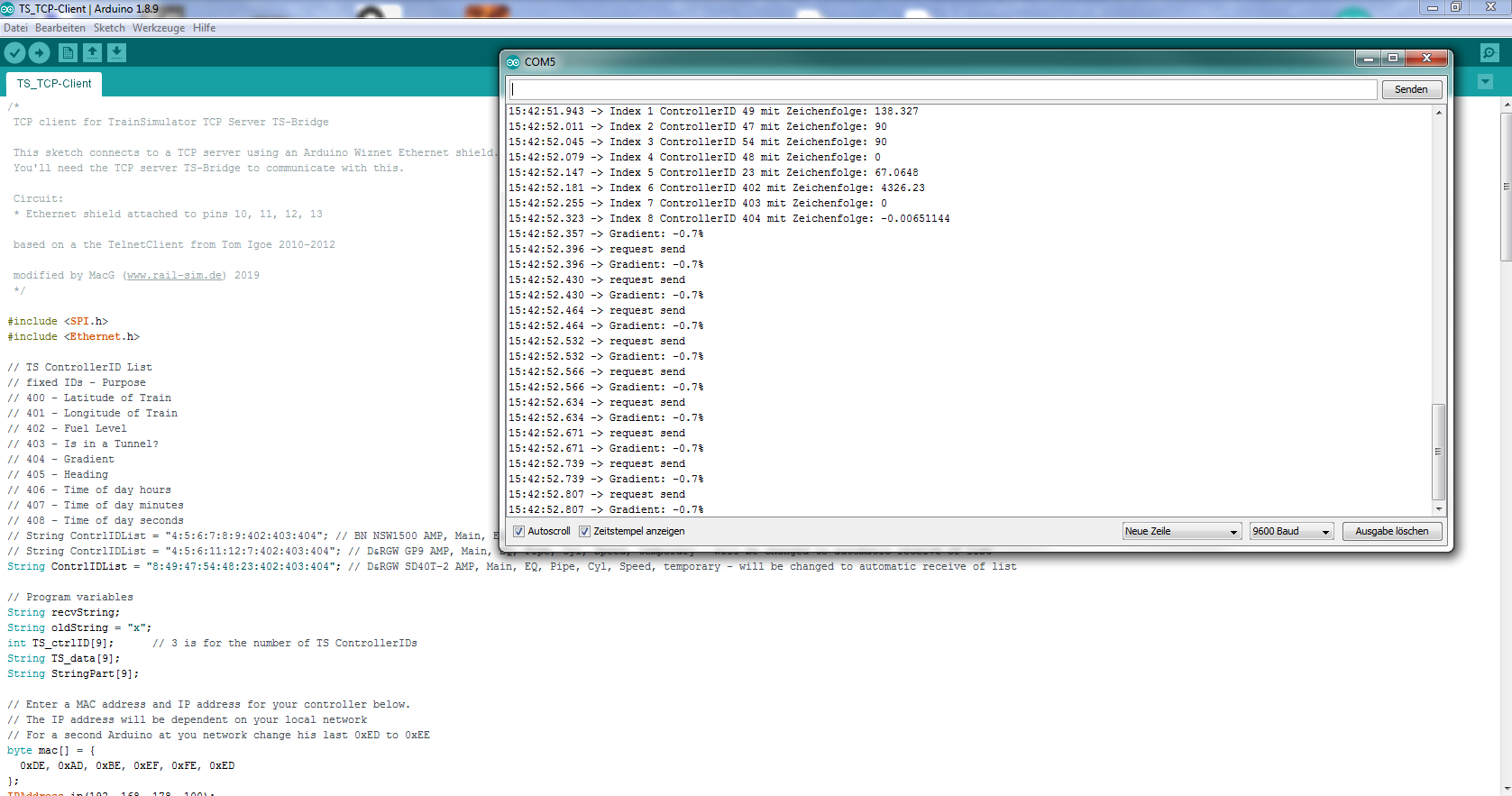Close the COM5 serial monitor window
The height and width of the screenshot is (796, 1512).
[1426, 59]
